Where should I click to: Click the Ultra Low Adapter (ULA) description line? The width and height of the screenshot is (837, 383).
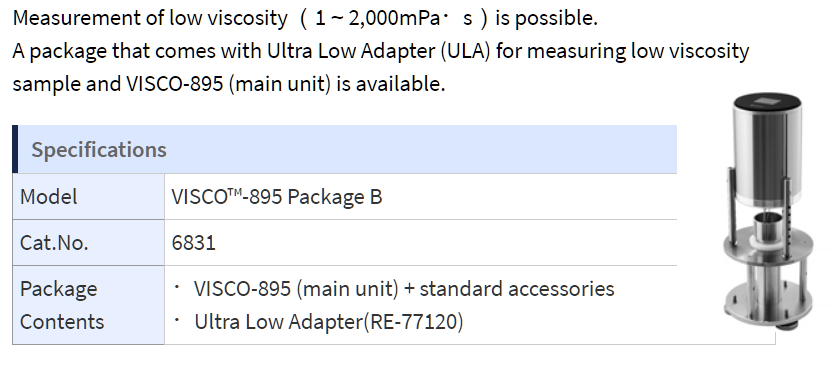coord(381,51)
